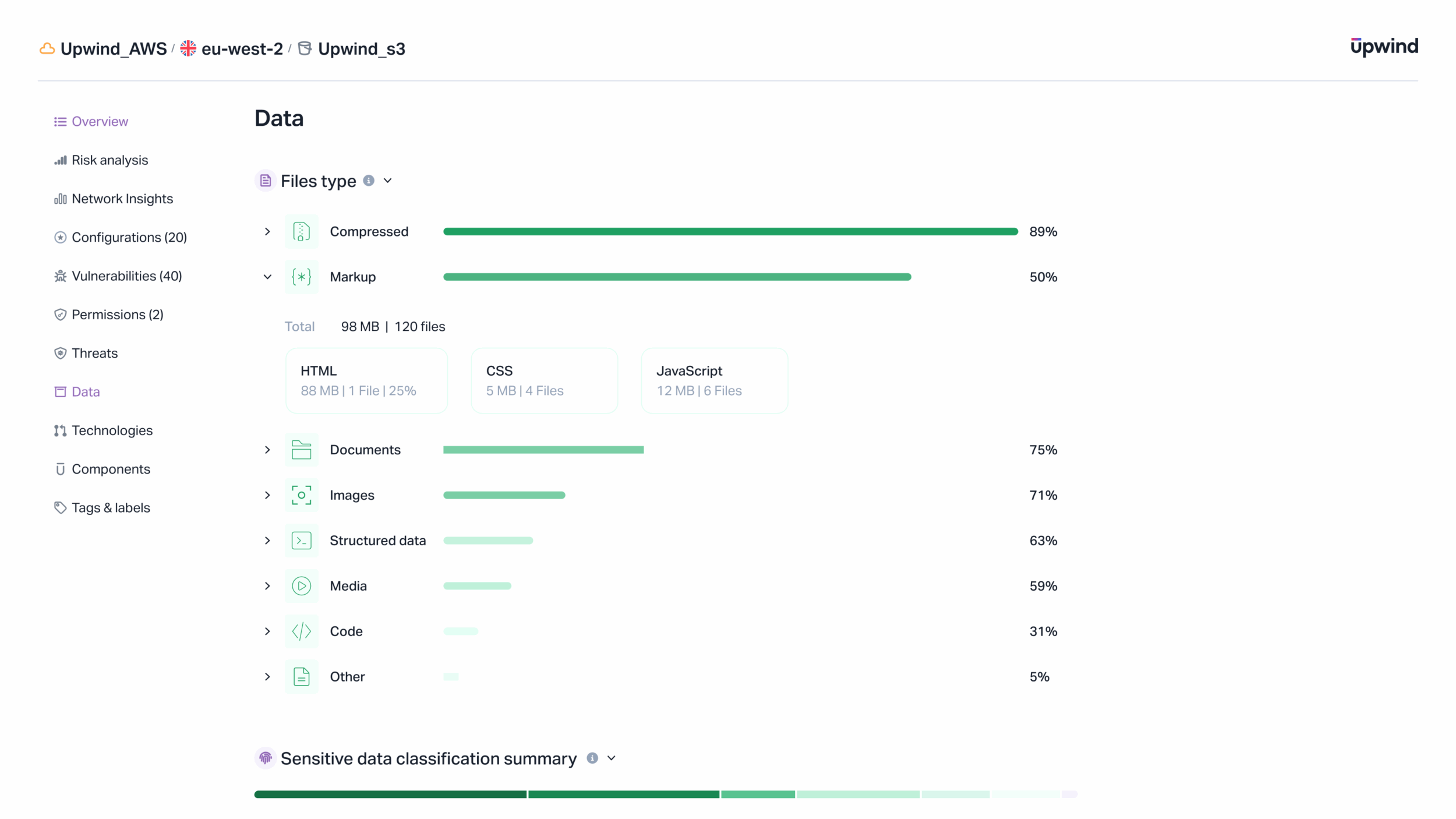Select the HTML file type card

tap(366, 380)
